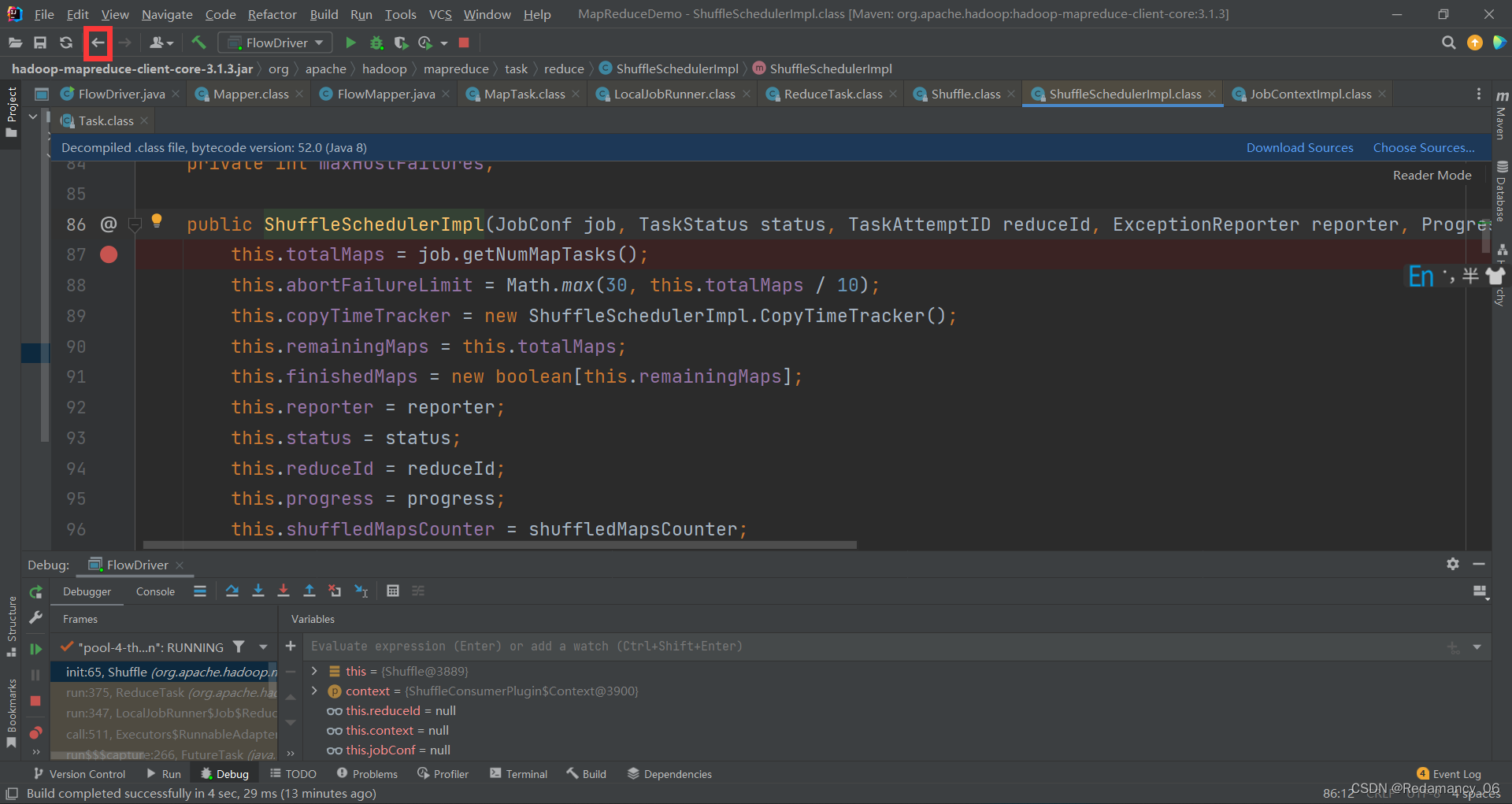The width and height of the screenshot is (1512, 804).
Task: Run FlowDriver with the green play icon
Action: 351,43
